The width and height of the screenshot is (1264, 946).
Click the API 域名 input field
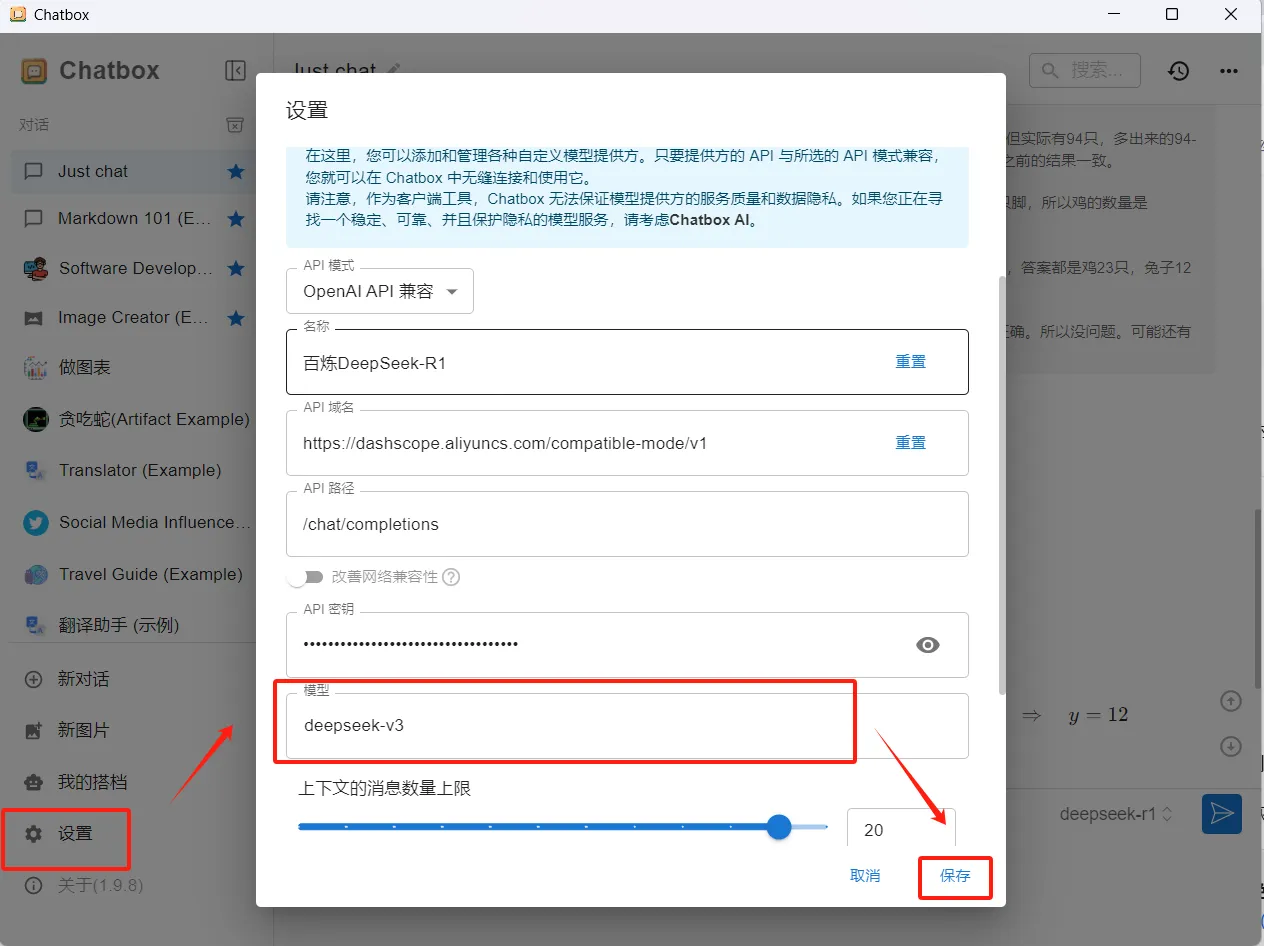pyautogui.click(x=627, y=443)
